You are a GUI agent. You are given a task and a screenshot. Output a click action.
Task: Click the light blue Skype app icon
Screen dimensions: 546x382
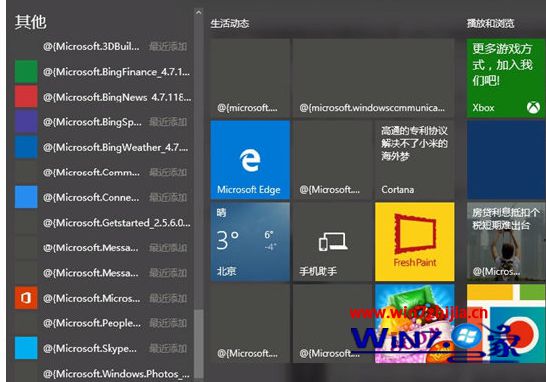point(26,348)
